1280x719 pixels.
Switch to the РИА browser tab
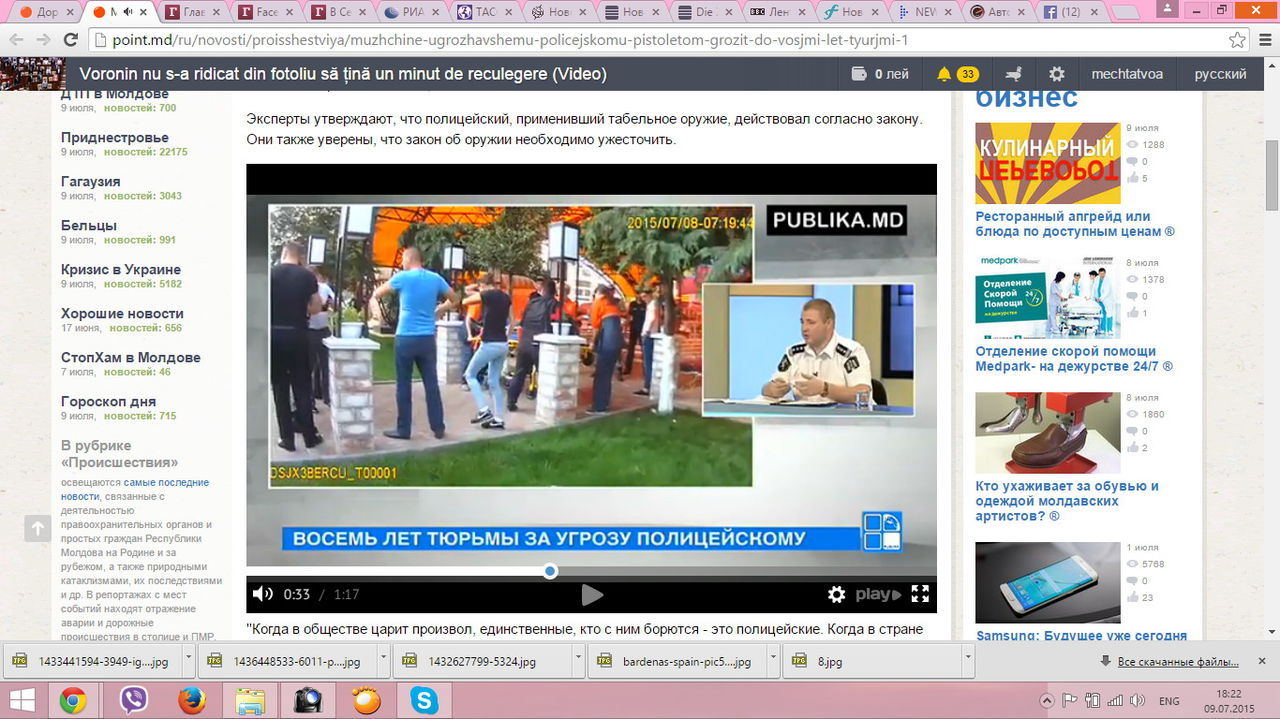[x=413, y=13]
